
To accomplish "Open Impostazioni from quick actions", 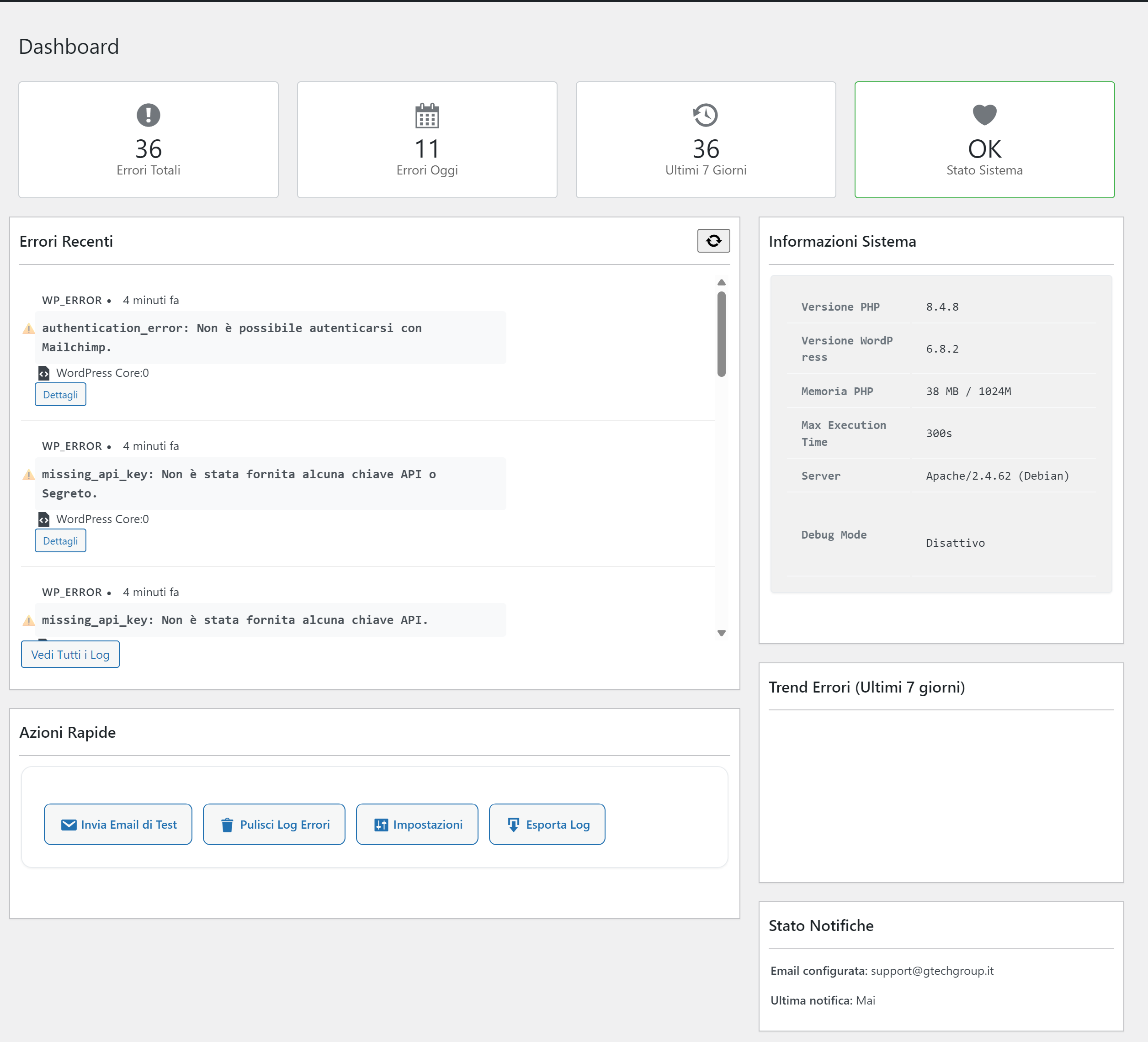I will (x=417, y=825).
